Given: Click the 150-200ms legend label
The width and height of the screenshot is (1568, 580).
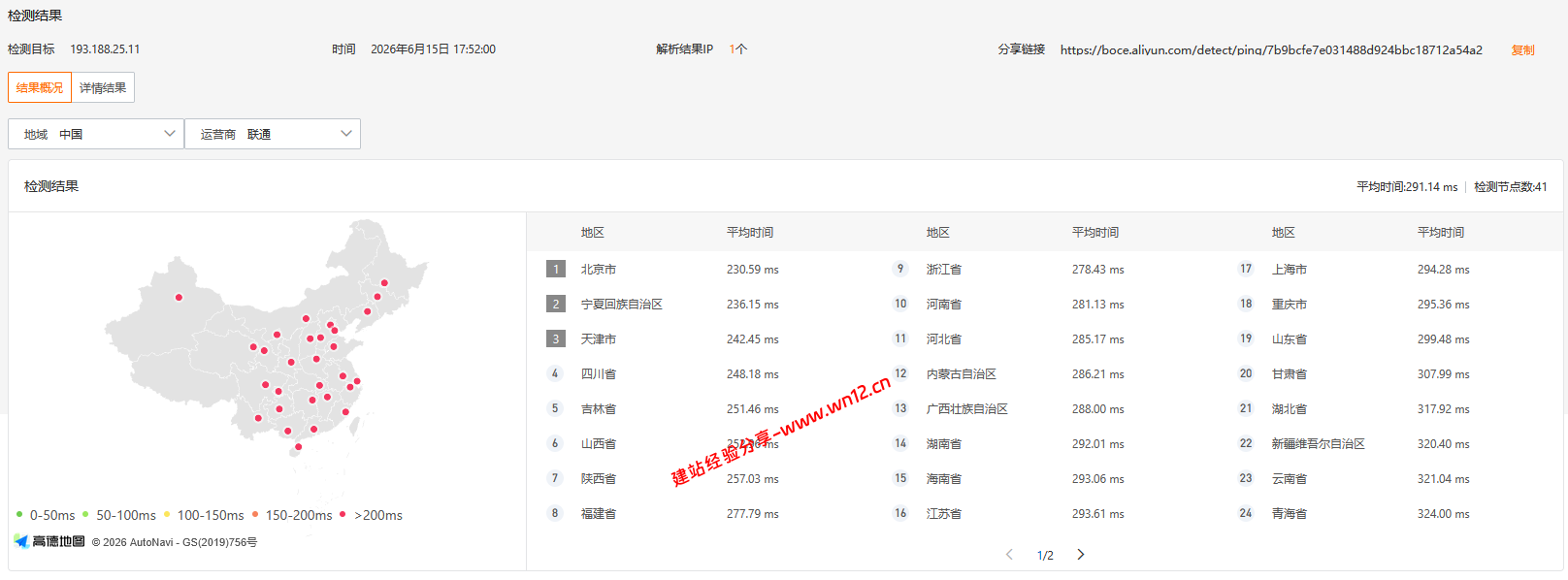Looking at the screenshot, I should (x=299, y=515).
